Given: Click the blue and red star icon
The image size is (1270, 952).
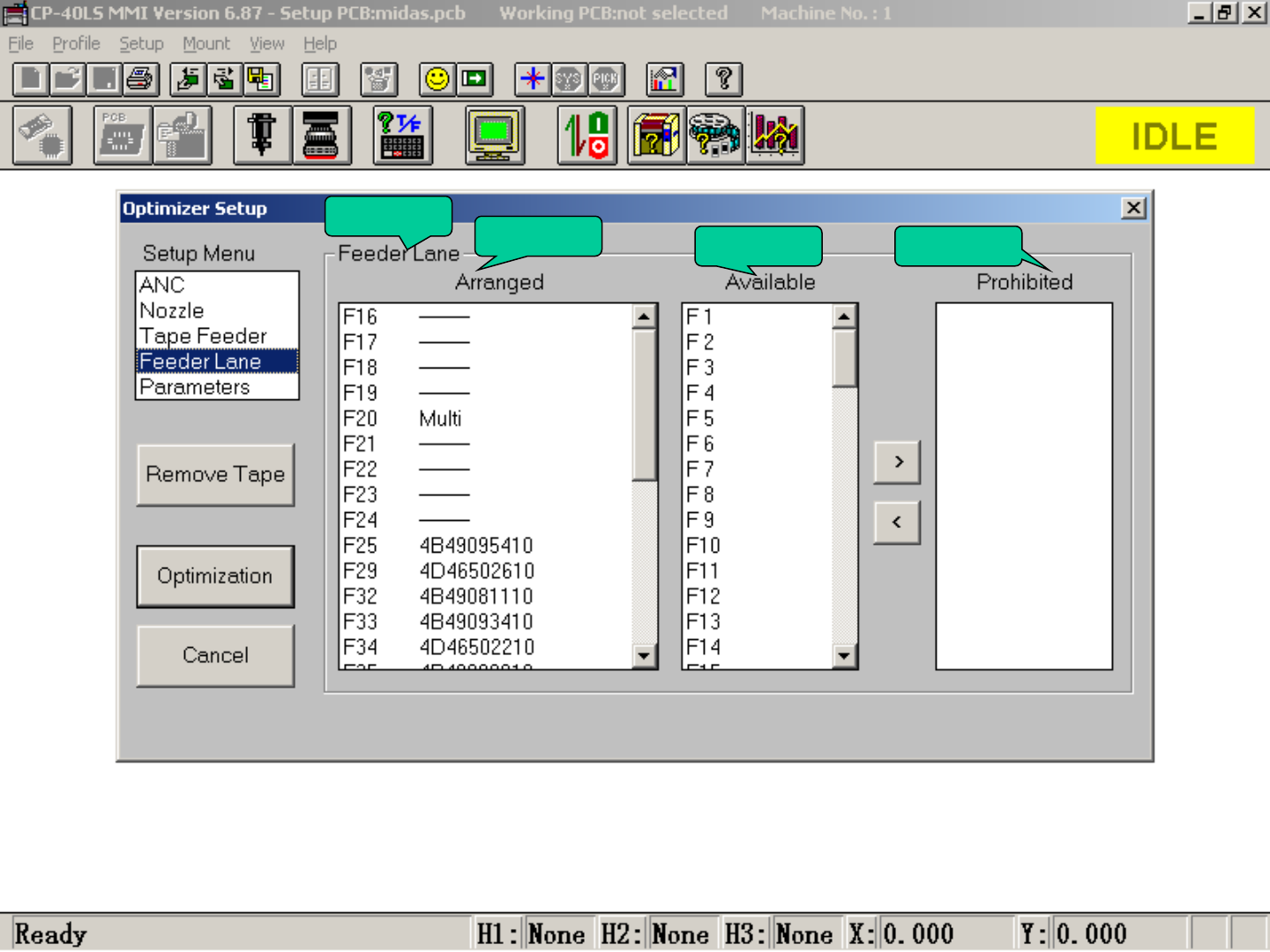Looking at the screenshot, I should point(532,79).
